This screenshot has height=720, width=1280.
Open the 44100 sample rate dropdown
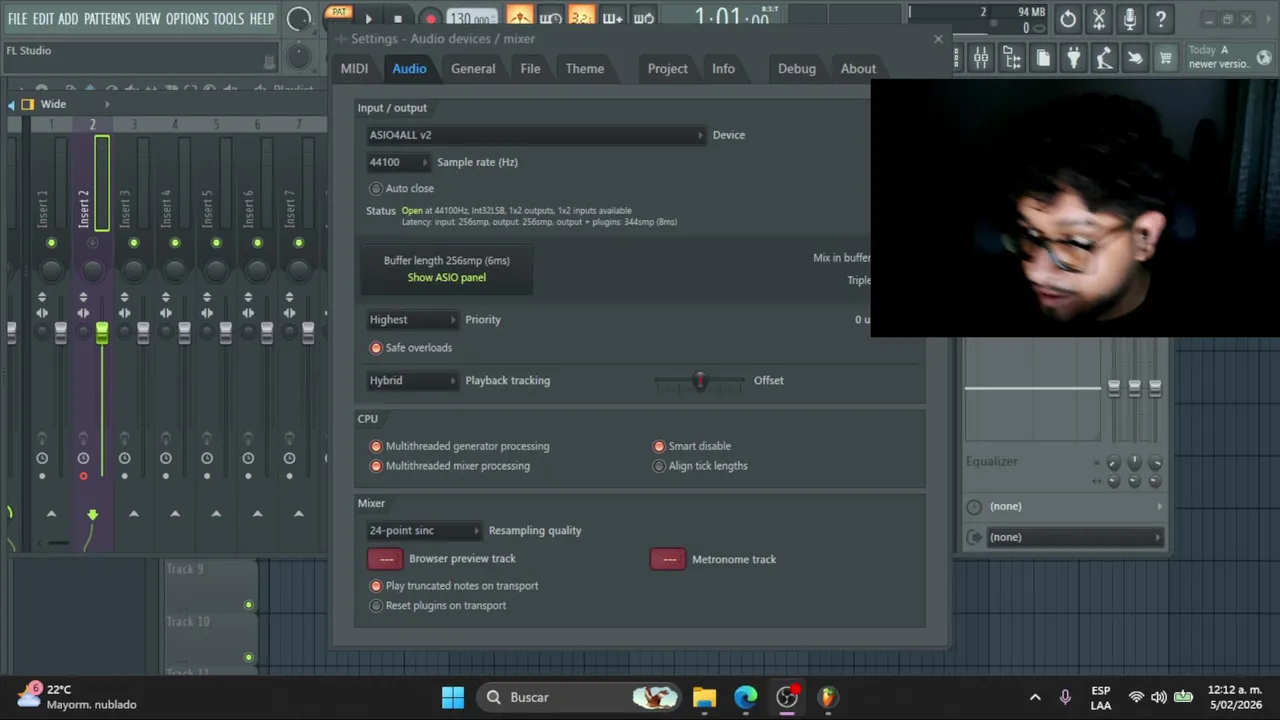click(398, 162)
